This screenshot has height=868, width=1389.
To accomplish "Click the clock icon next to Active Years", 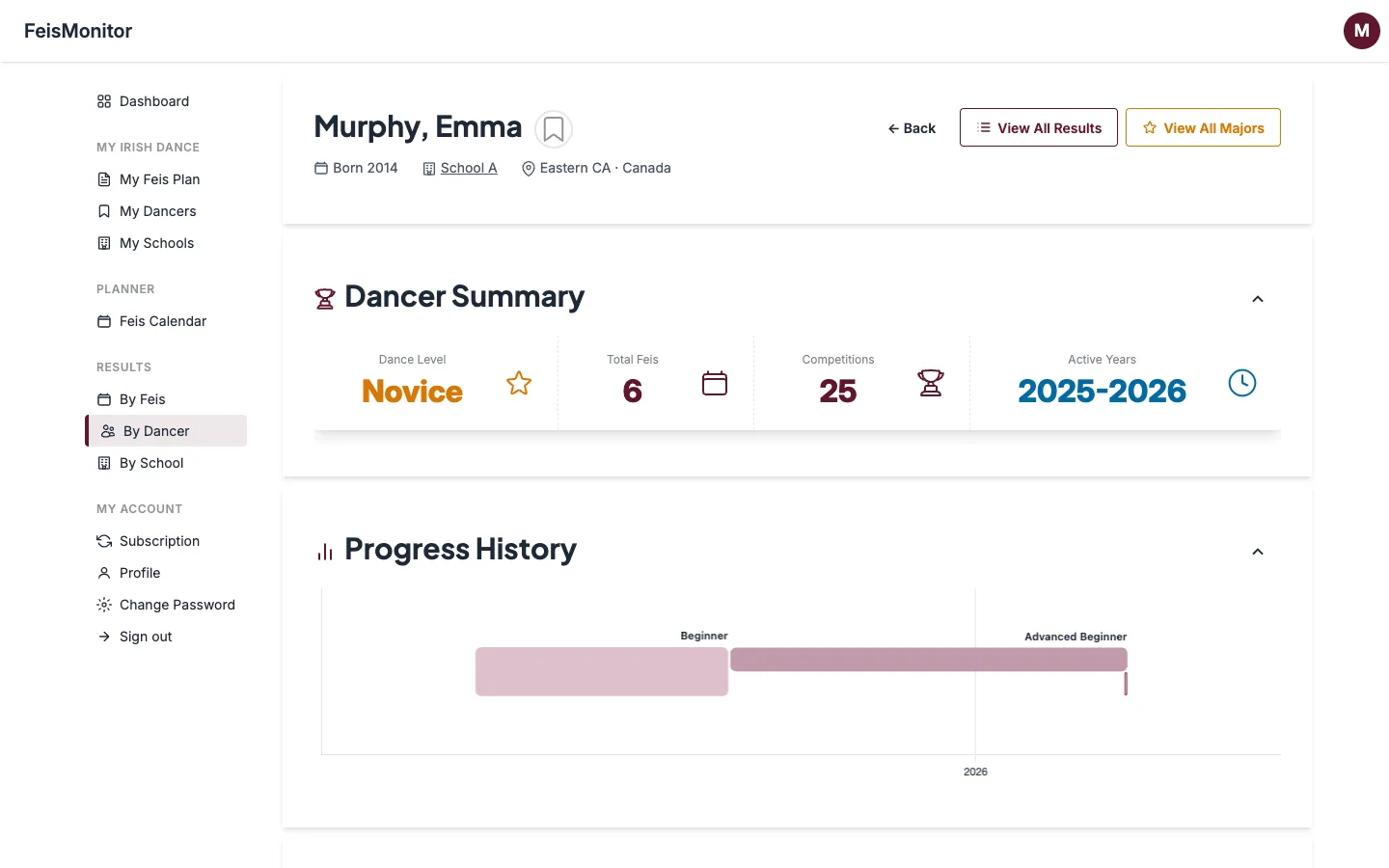I will [1241, 382].
